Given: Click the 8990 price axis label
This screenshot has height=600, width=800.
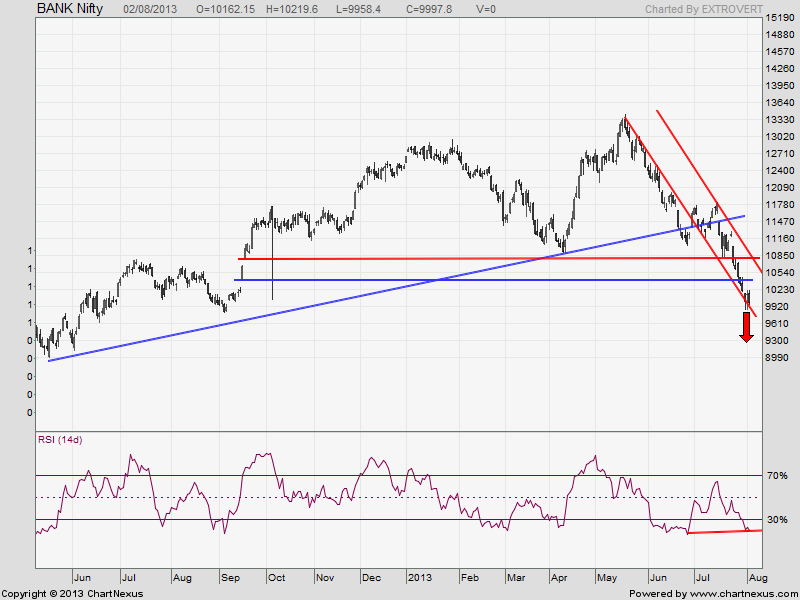Looking at the screenshot, I should 777,358.
